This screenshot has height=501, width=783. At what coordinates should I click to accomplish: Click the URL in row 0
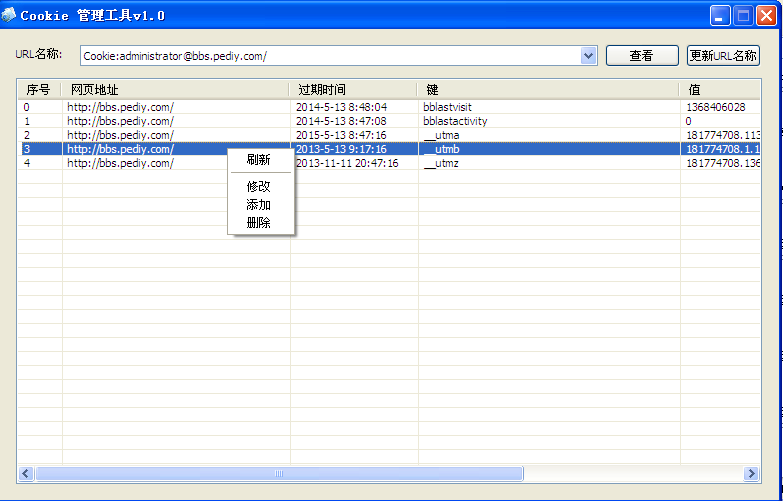click(120, 107)
